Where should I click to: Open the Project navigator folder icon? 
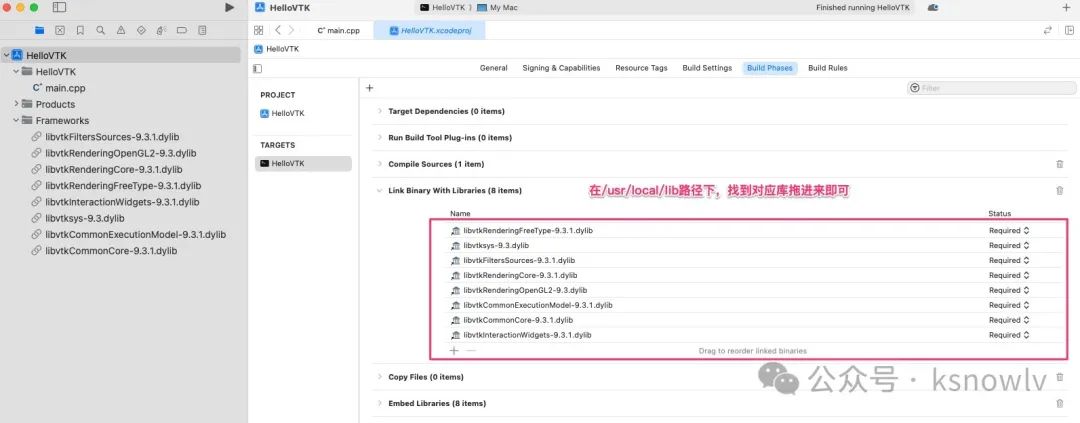tap(39, 30)
